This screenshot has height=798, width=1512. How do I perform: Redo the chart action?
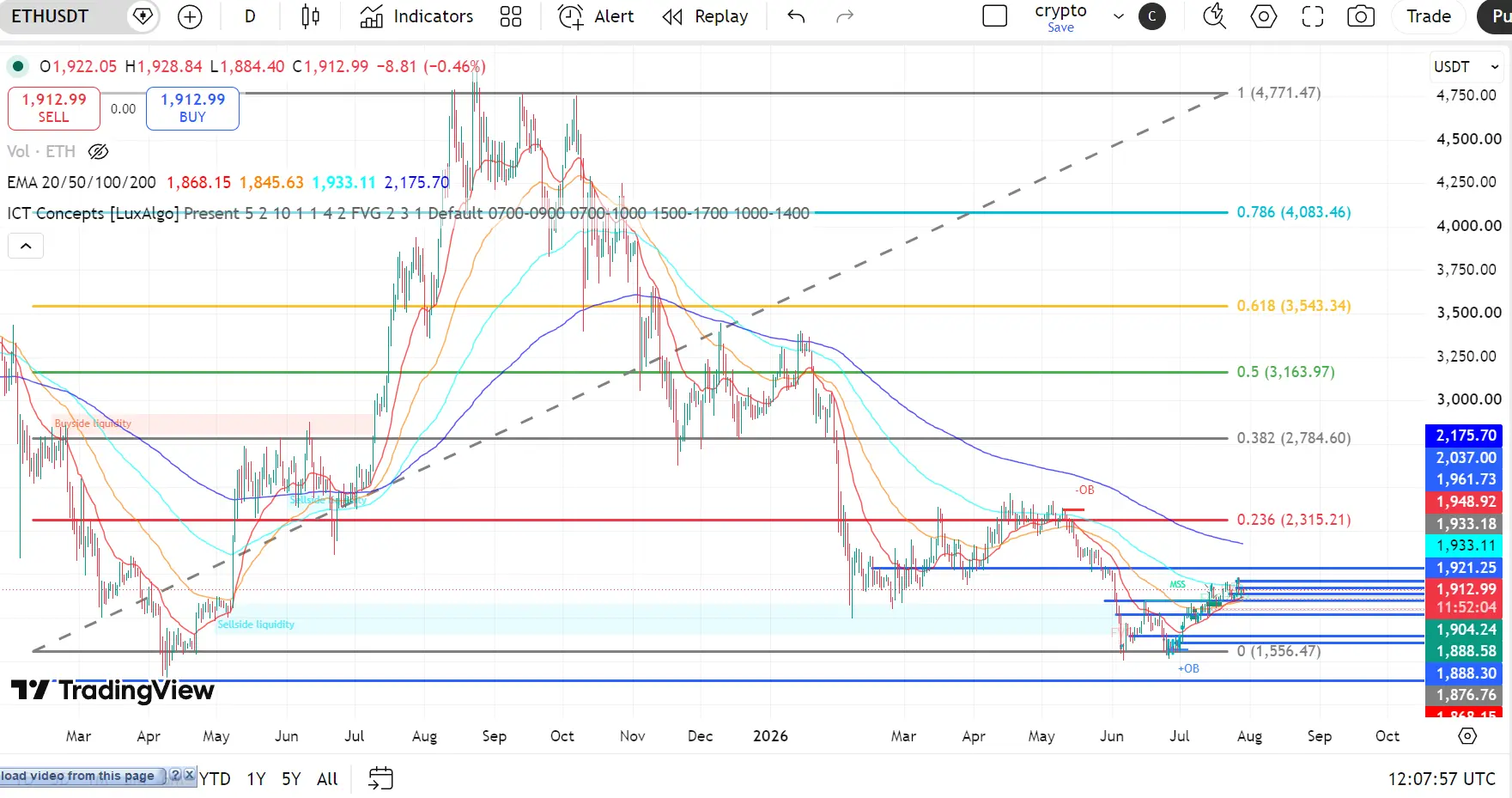(845, 16)
